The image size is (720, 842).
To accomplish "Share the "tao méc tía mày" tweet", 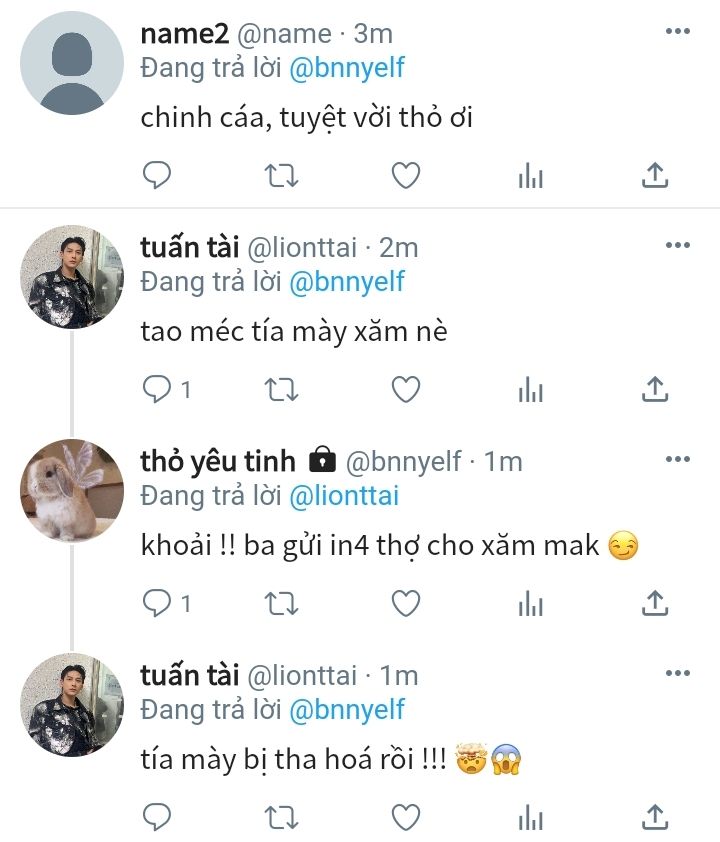I will [x=653, y=389].
